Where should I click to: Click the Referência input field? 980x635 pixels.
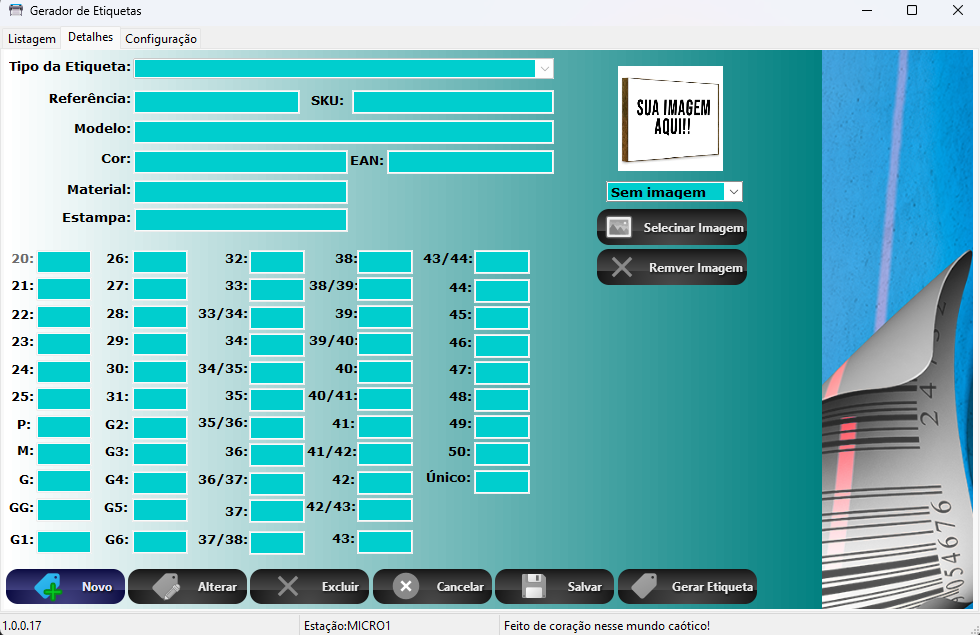tap(217, 101)
